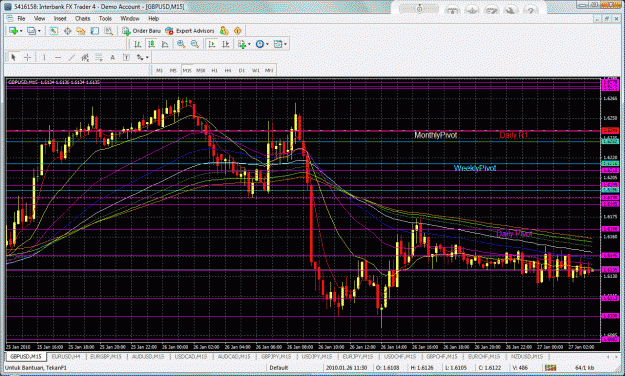
Task: Open the Terminal panel icon
Action: (x=94, y=31)
